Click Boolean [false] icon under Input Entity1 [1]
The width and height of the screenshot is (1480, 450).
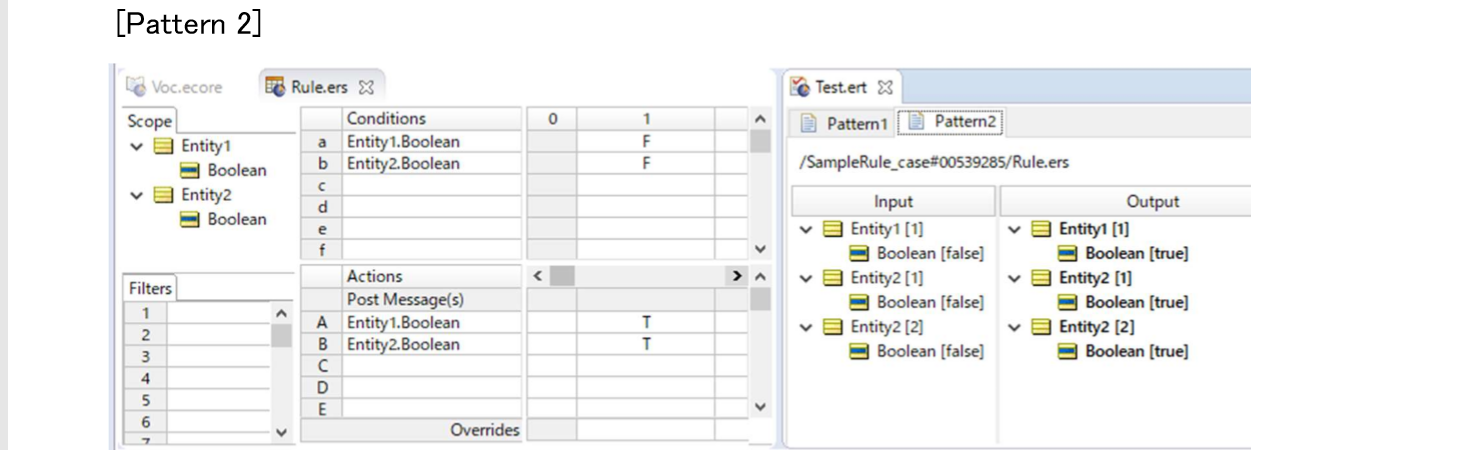click(859, 253)
